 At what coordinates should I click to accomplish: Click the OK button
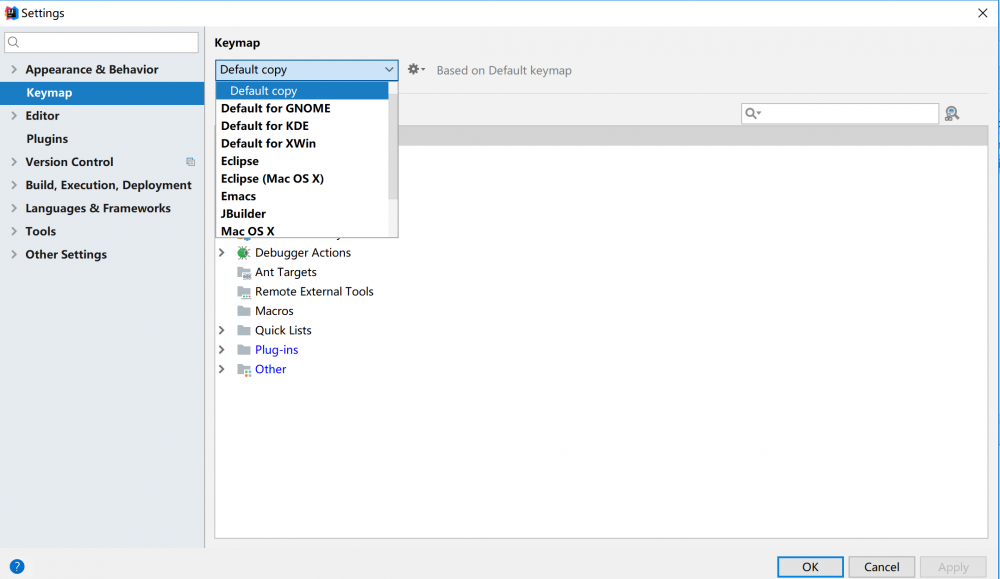(x=810, y=567)
